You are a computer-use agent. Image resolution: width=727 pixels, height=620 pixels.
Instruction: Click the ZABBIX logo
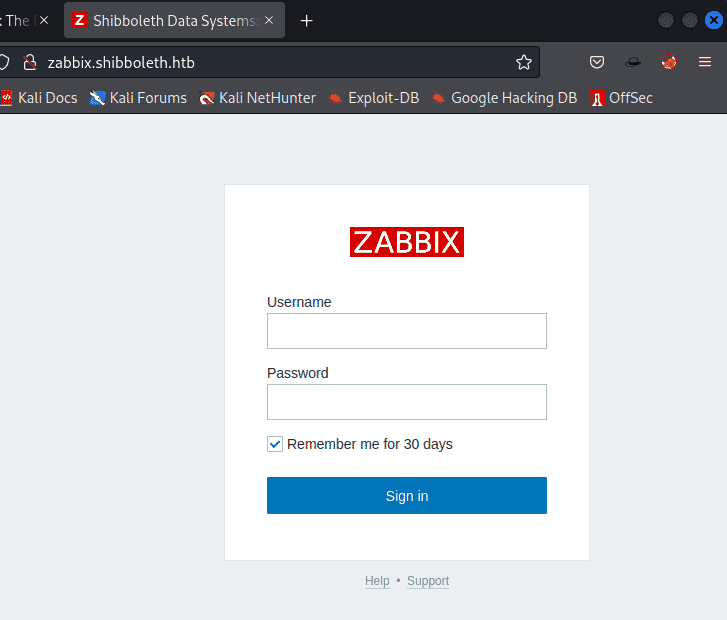[407, 242]
